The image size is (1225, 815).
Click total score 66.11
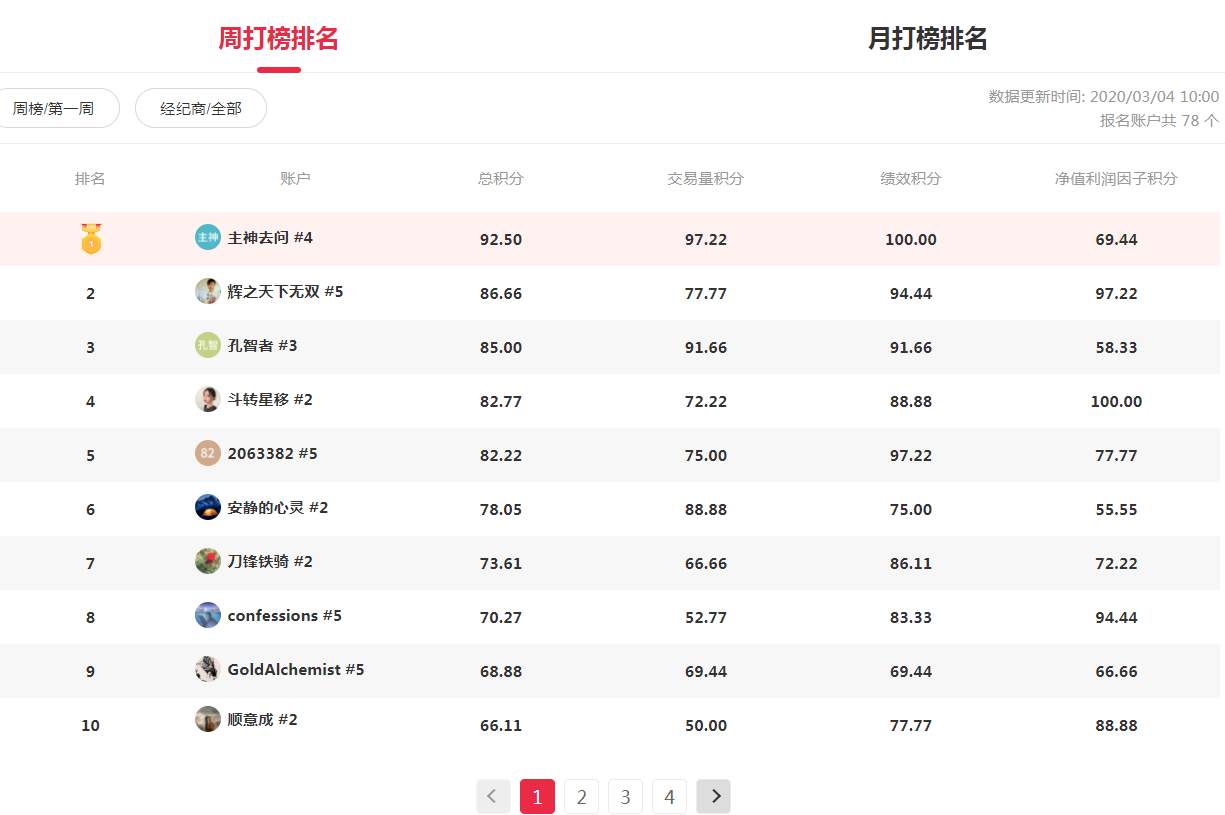coord(501,726)
